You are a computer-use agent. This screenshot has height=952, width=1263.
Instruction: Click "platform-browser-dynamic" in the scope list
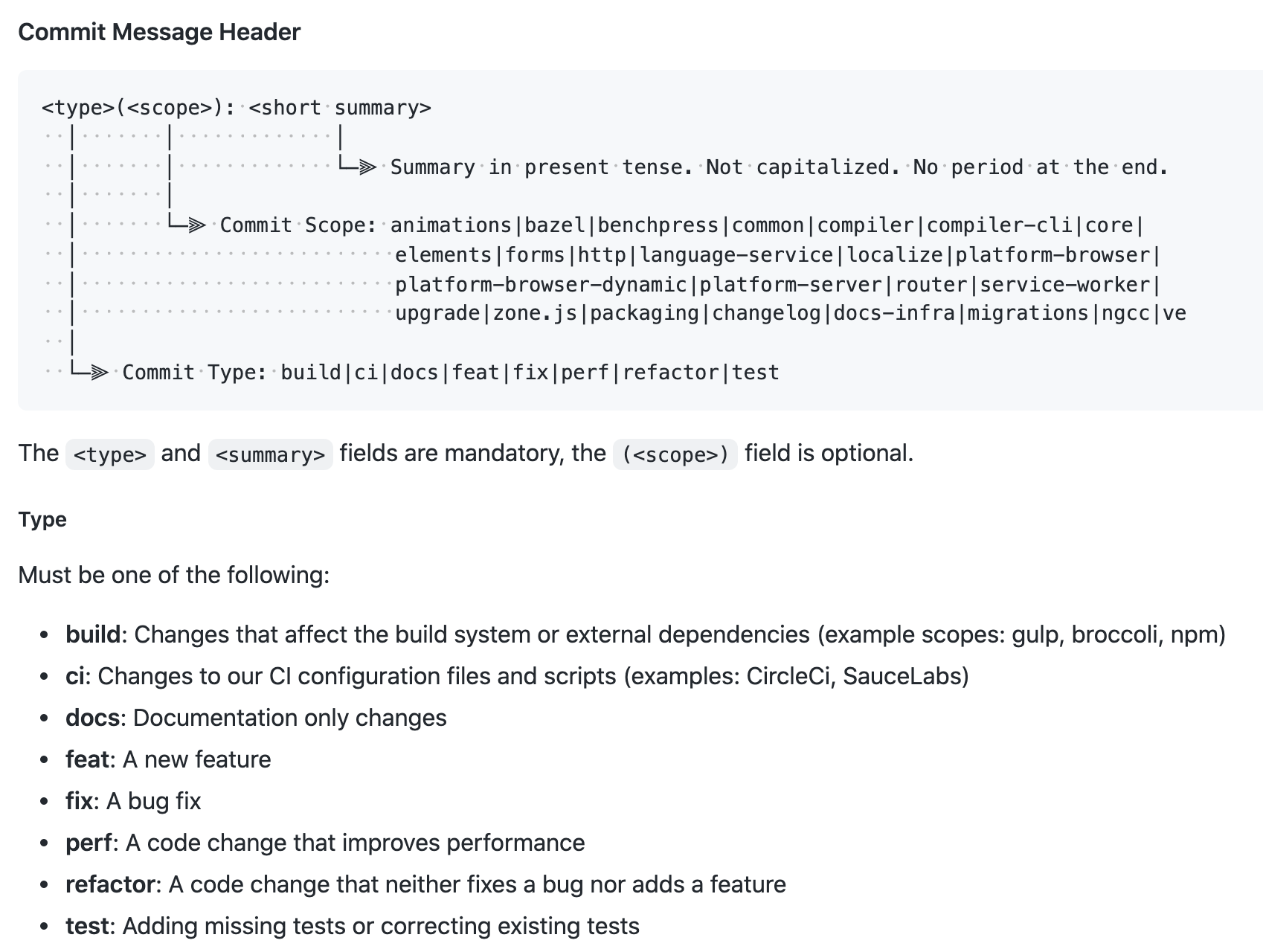(541, 285)
